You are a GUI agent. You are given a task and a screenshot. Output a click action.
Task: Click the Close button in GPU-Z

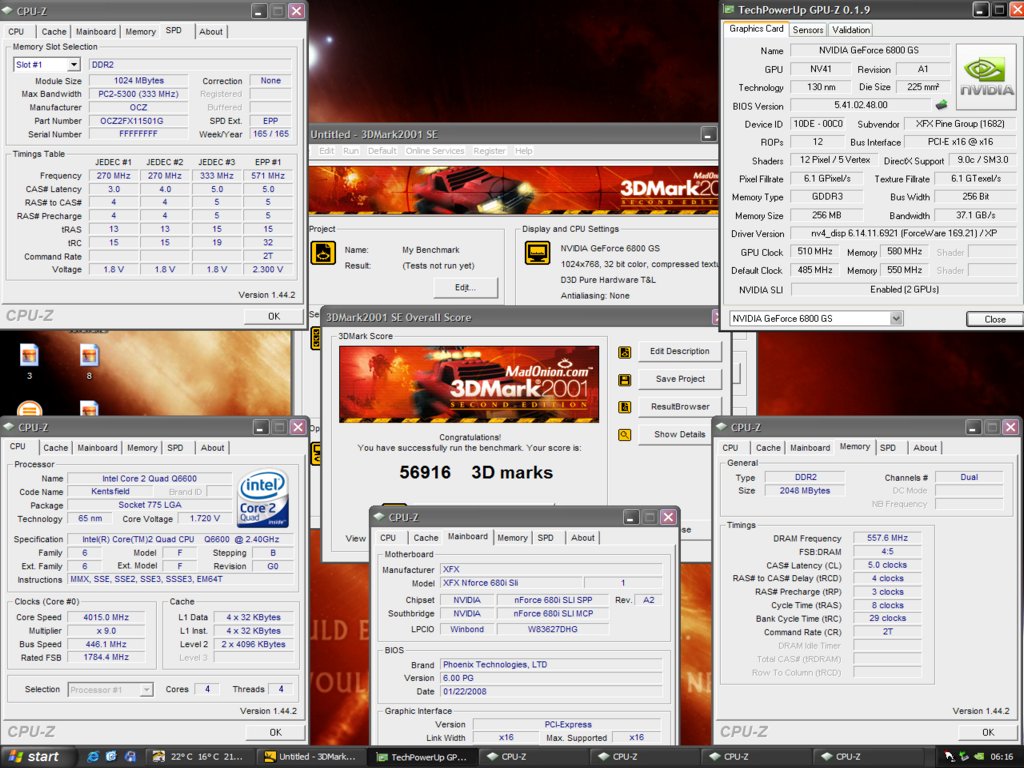pos(995,319)
